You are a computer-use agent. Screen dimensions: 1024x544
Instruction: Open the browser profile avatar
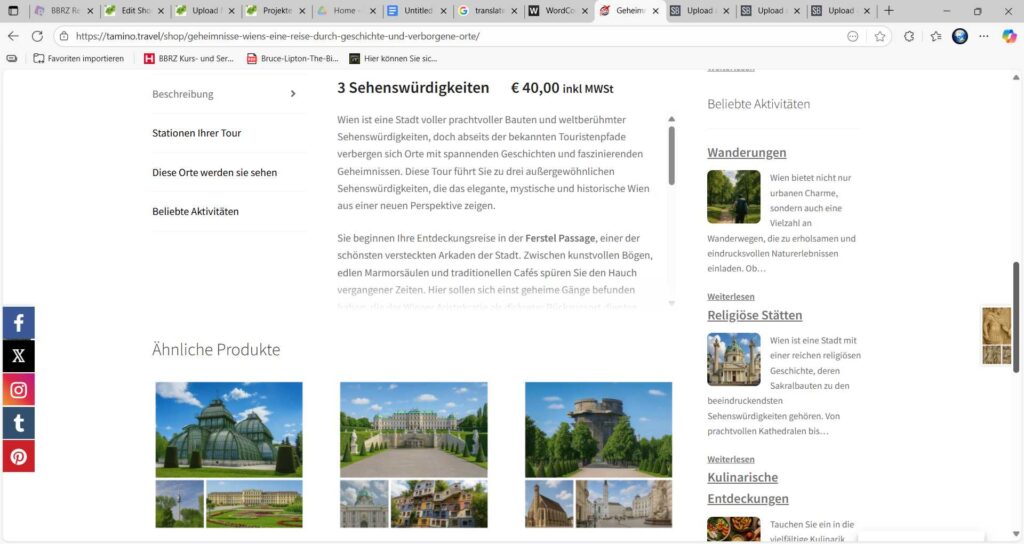tap(960, 36)
